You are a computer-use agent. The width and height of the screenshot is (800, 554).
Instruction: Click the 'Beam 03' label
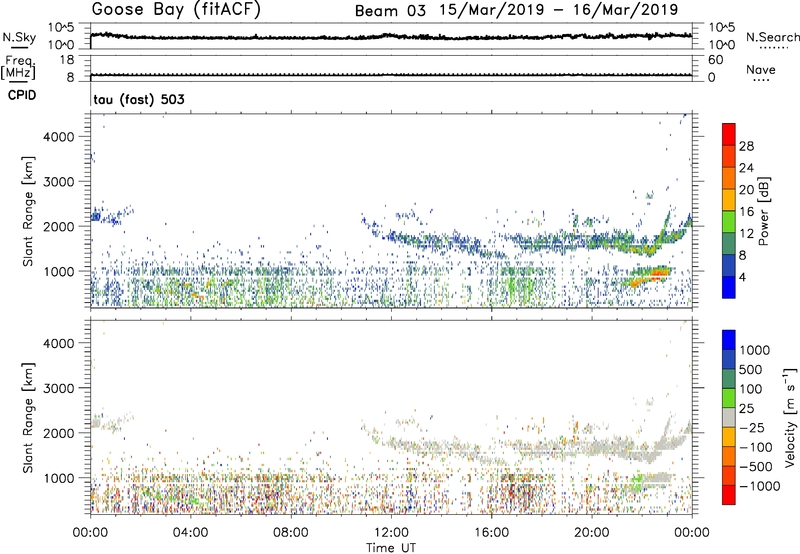[390, 11]
